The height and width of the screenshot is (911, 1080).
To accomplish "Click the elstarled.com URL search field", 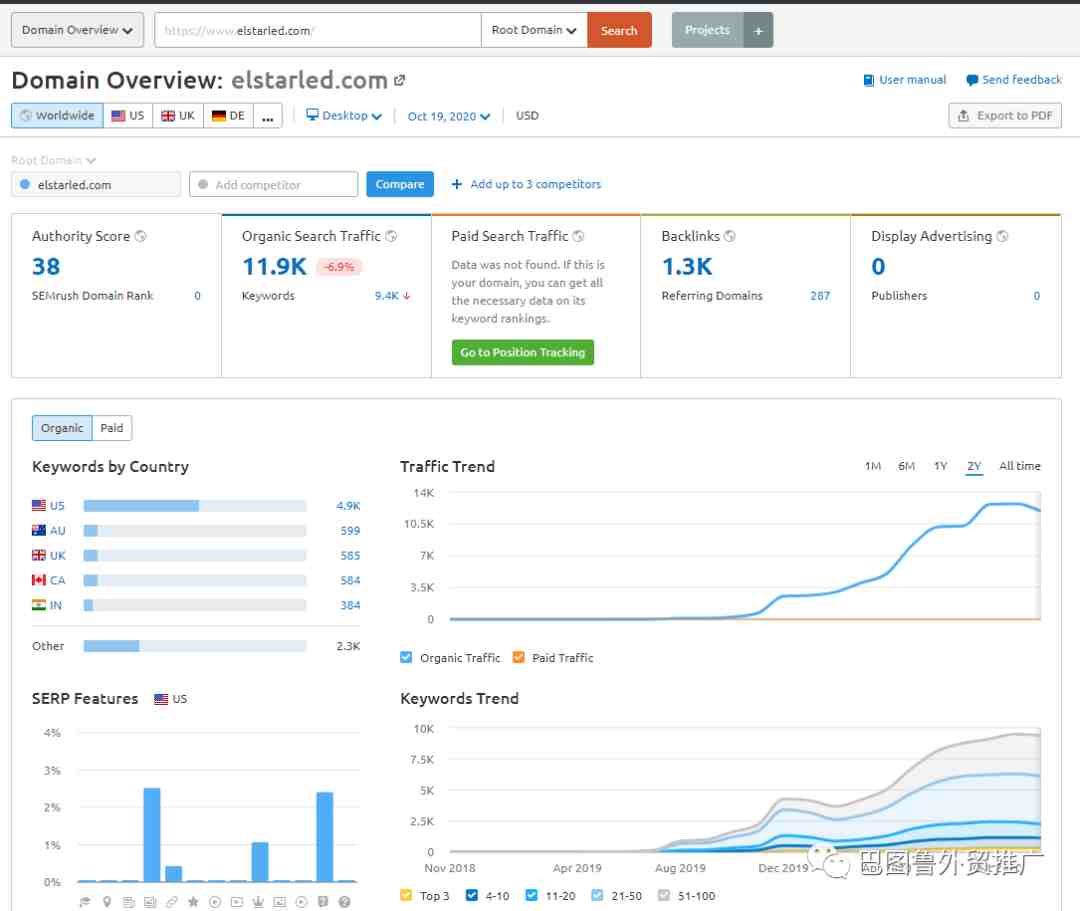I will pos(318,30).
